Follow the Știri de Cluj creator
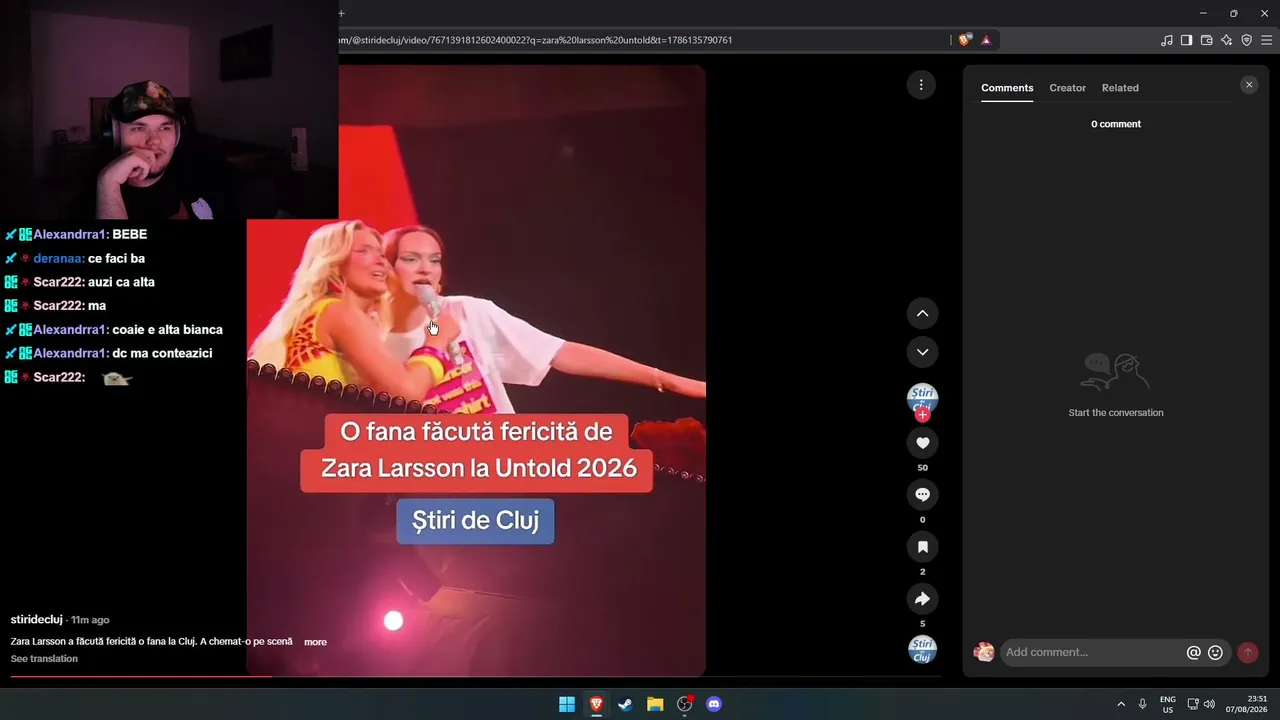Screen dimensions: 1280x720 [922, 414]
